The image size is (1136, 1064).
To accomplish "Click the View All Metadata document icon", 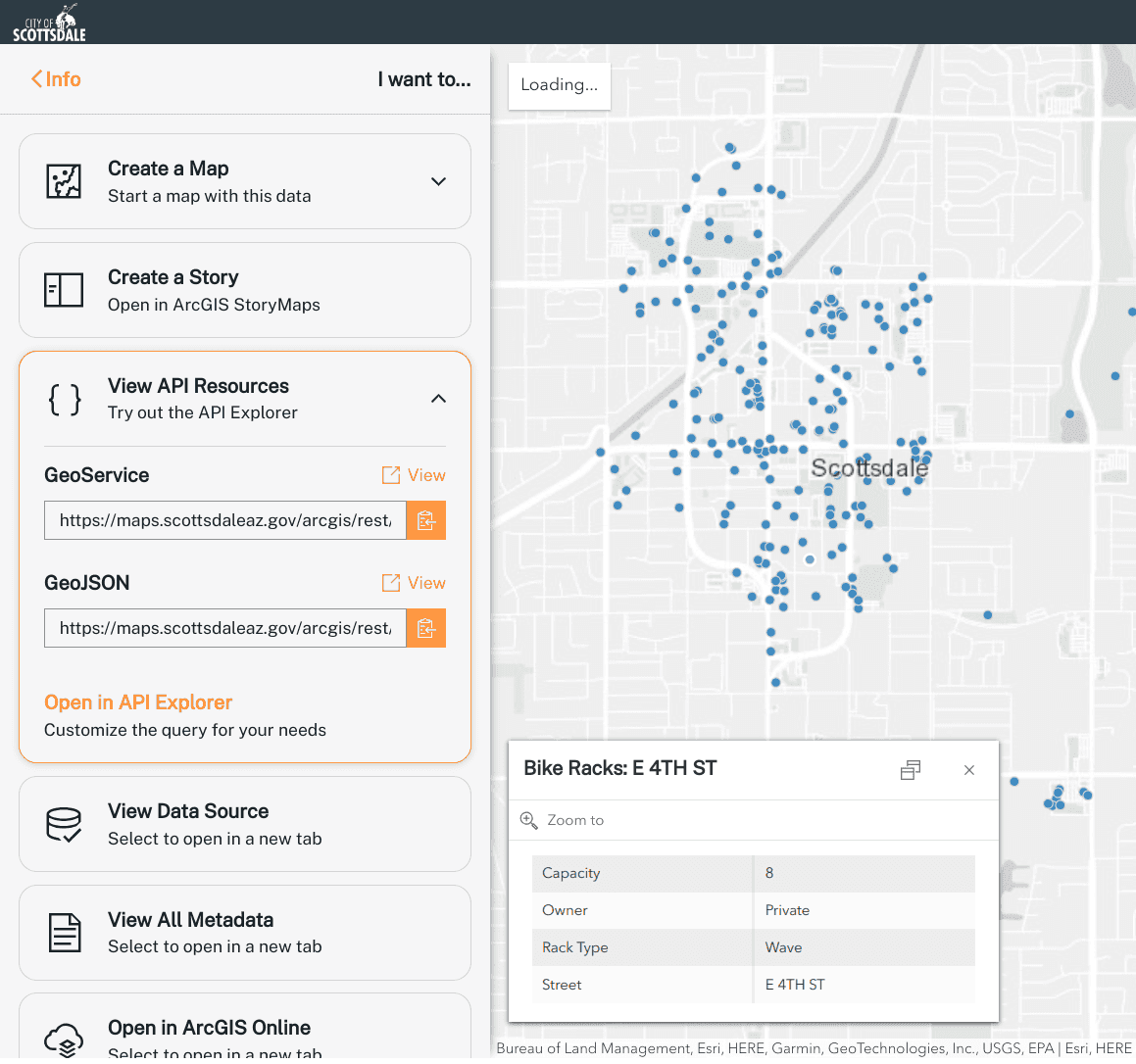I will [x=64, y=932].
